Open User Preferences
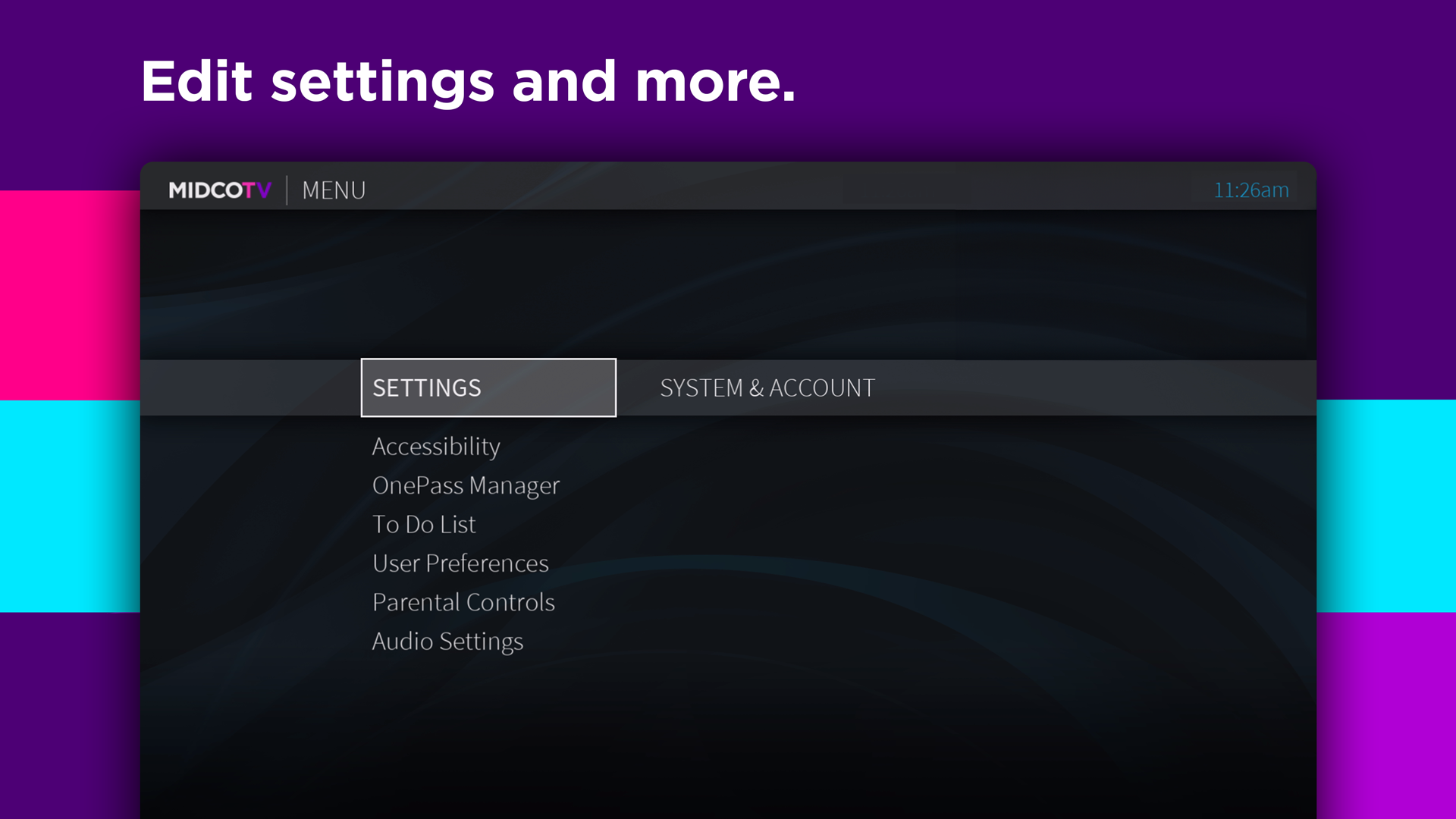 coord(460,563)
